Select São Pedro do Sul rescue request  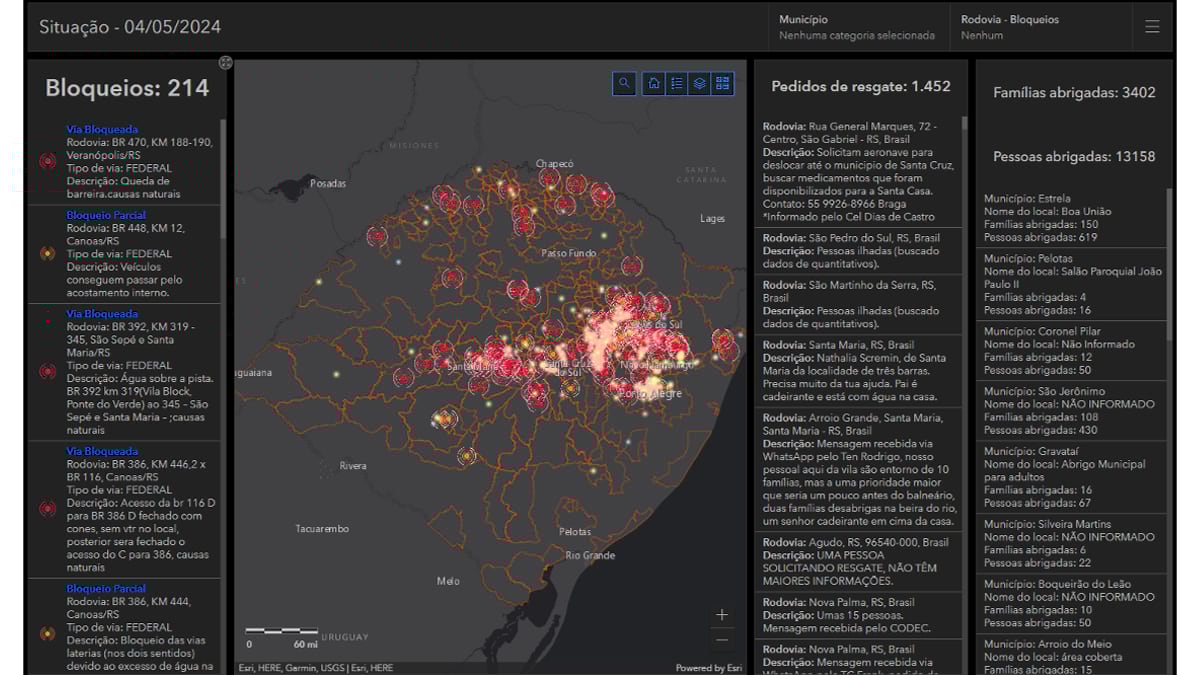[x=857, y=252]
